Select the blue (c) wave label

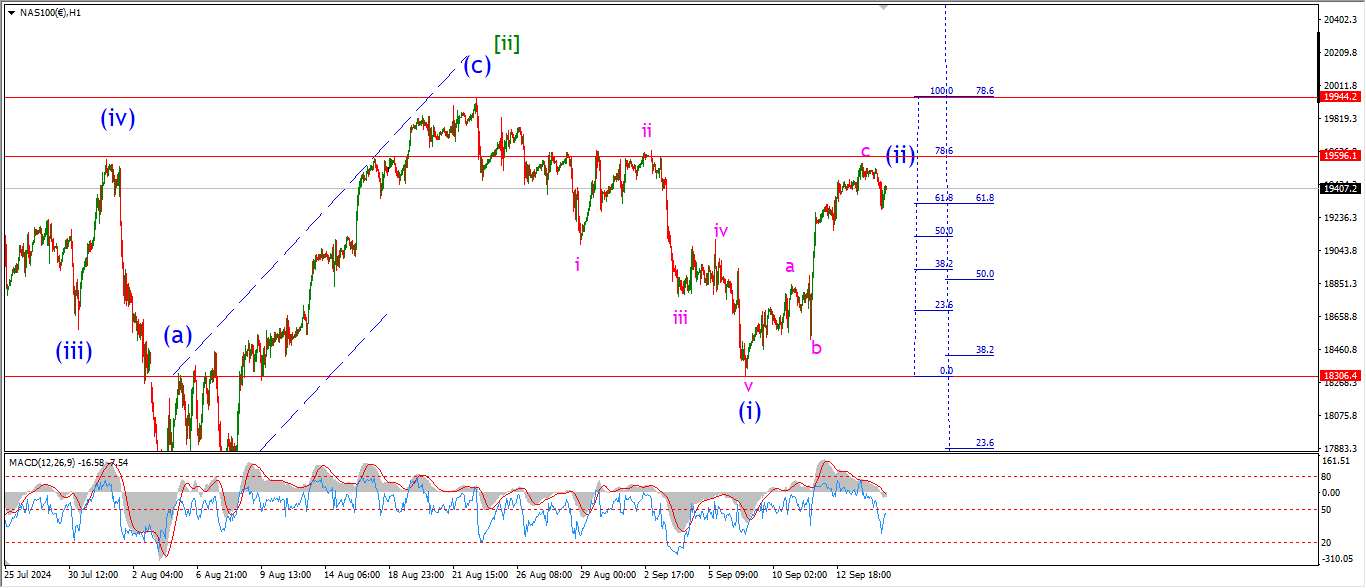[476, 66]
